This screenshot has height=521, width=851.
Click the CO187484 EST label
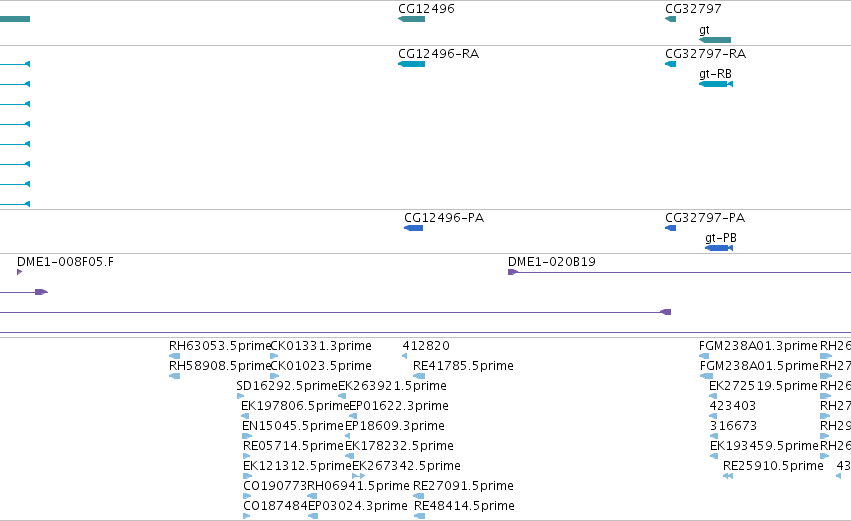275,506
